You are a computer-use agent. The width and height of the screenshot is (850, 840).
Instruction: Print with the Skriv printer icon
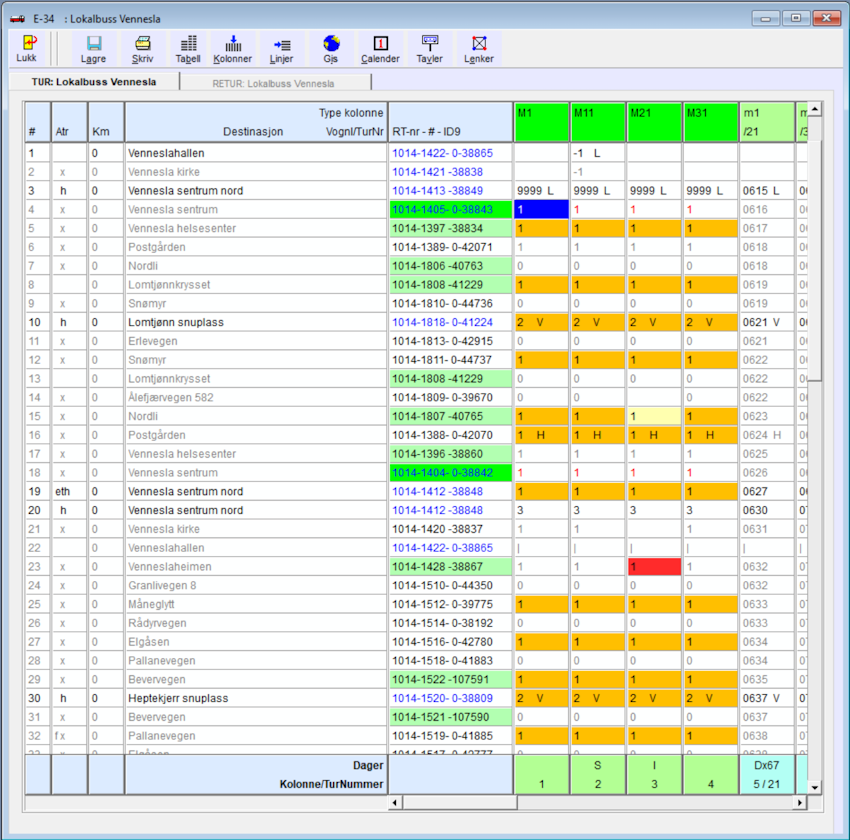pyautogui.click(x=143, y=44)
